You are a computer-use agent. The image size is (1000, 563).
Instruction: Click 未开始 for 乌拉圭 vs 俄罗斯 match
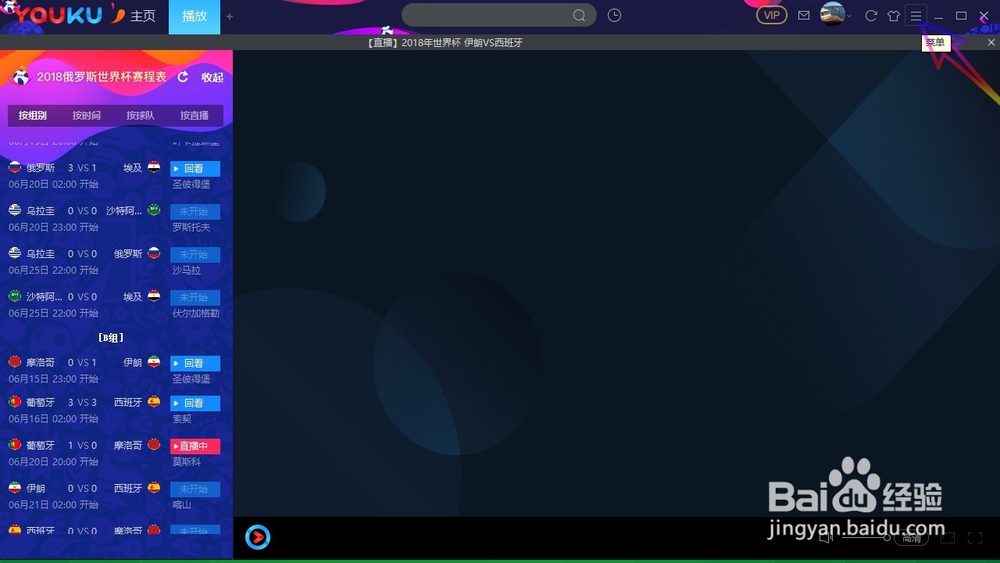[x=195, y=254]
